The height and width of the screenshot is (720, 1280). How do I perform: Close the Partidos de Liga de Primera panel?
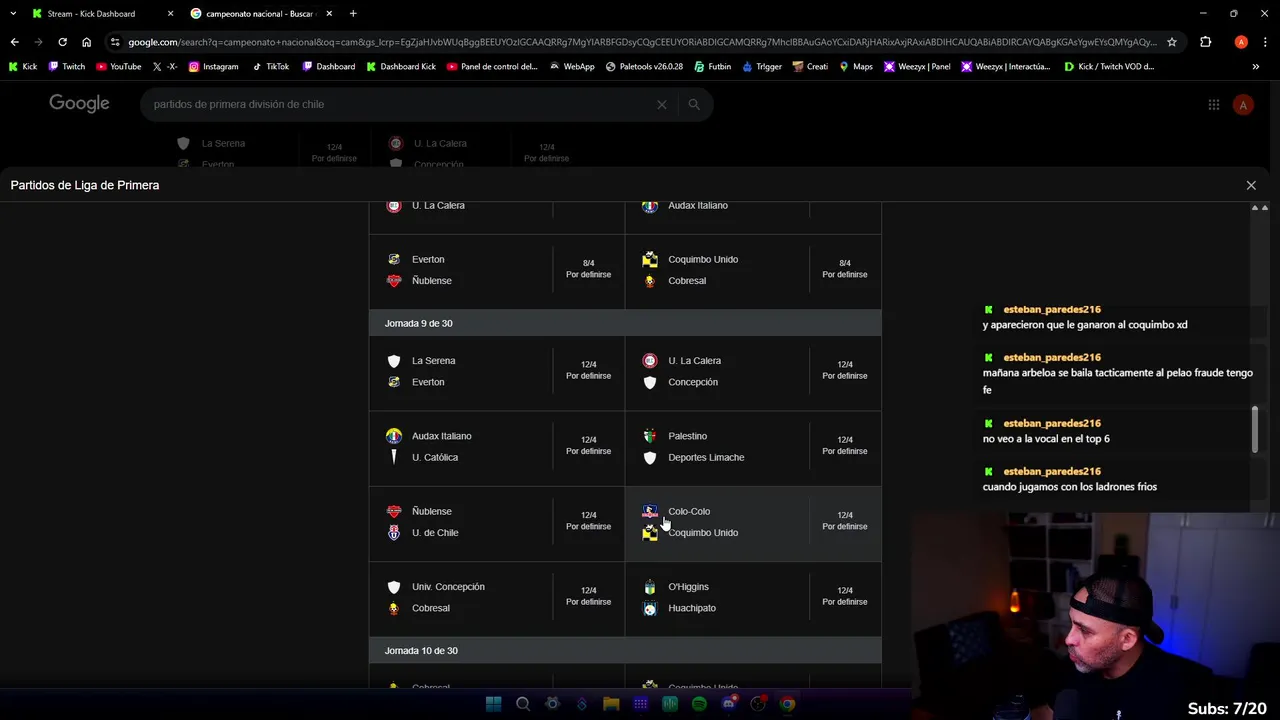pos(1251,185)
